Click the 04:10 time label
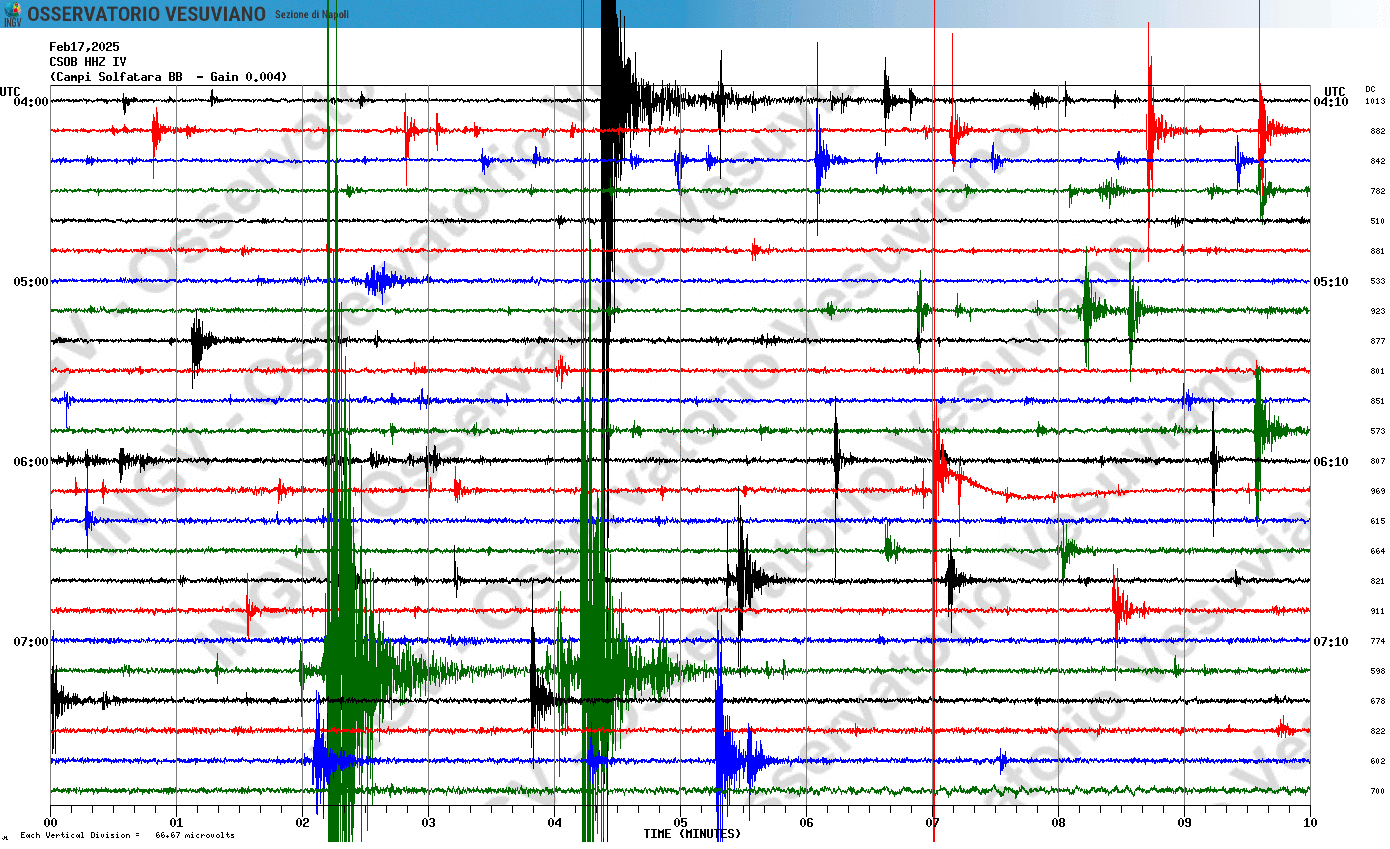The width and height of the screenshot is (1390, 849). [1331, 101]
